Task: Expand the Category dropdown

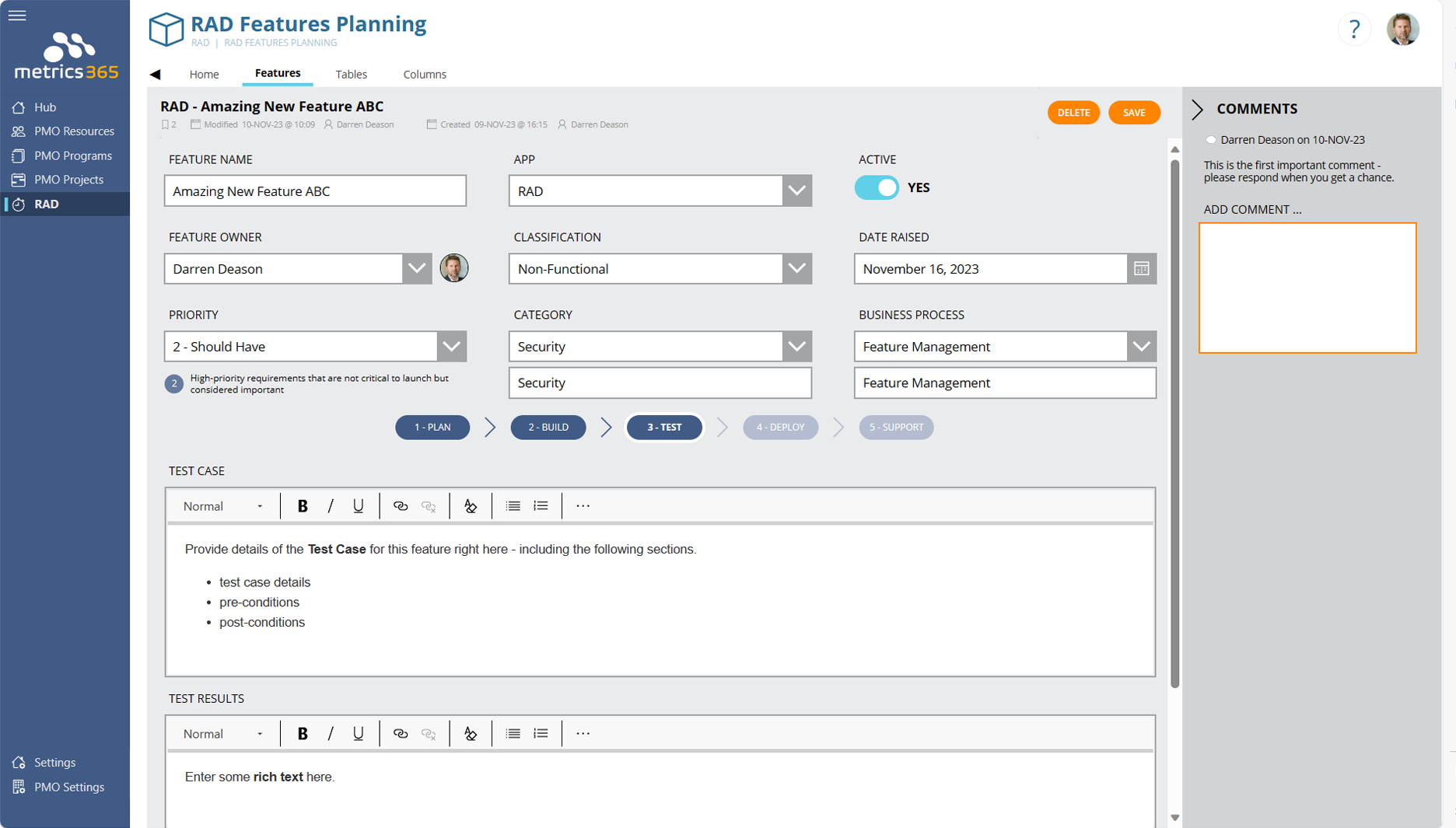Action: click(796, 347)
